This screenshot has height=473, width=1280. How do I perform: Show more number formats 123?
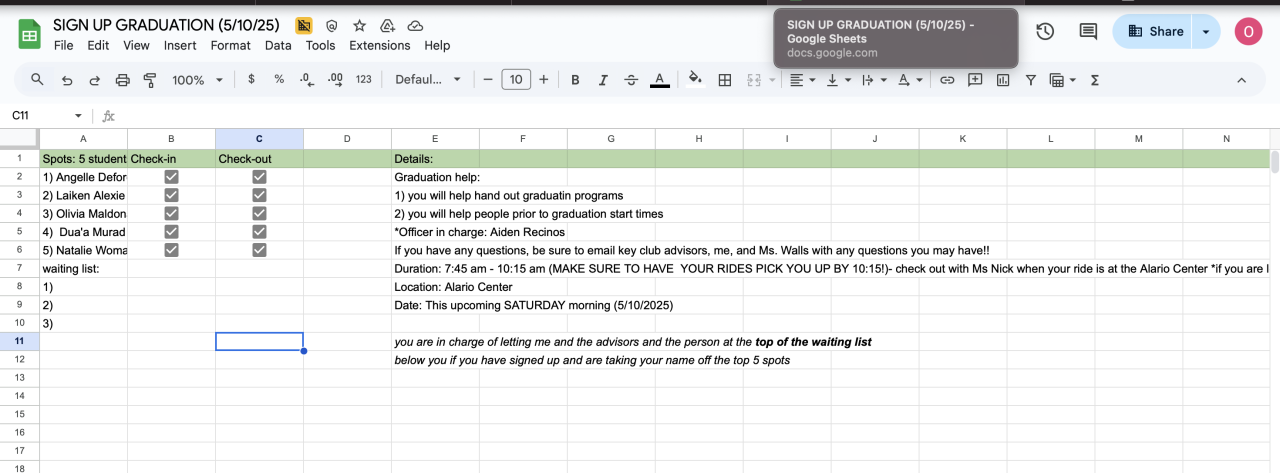pos(364,80)
